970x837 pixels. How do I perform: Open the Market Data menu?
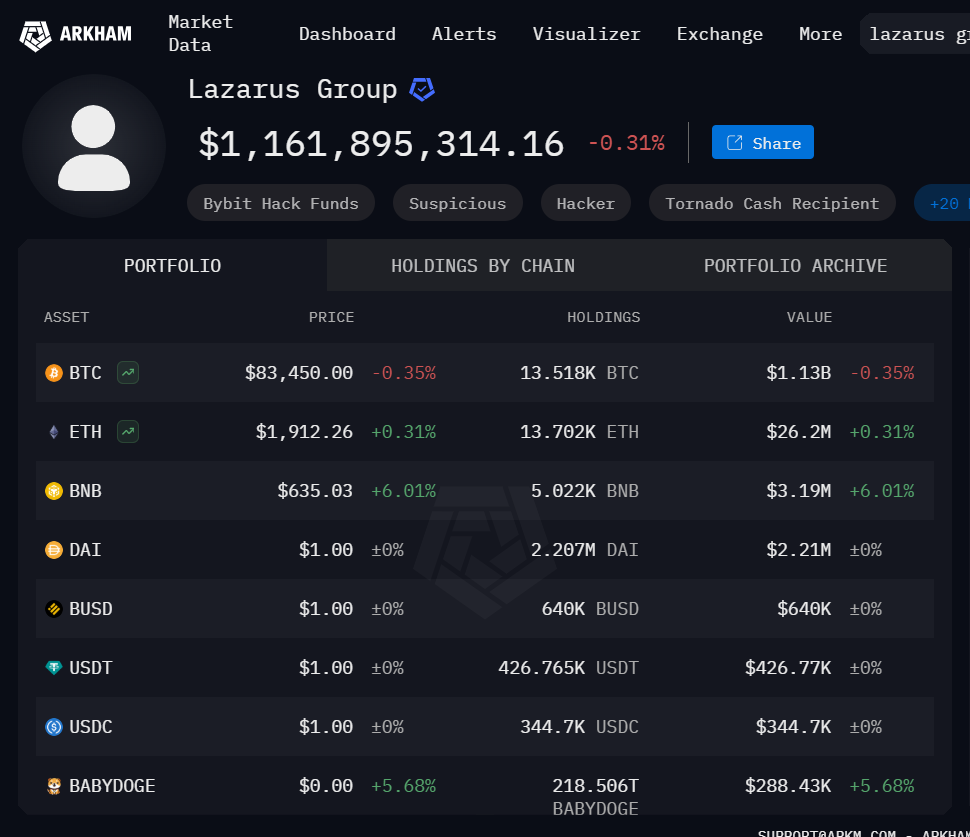(200, 34)
